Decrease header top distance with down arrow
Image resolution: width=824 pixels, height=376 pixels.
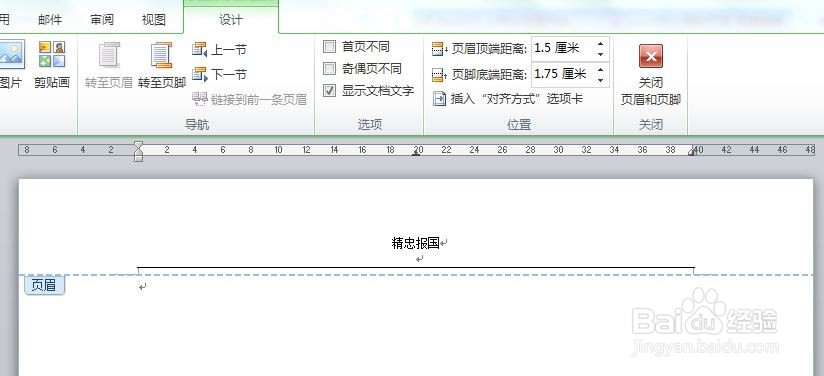tap(601, 55)
